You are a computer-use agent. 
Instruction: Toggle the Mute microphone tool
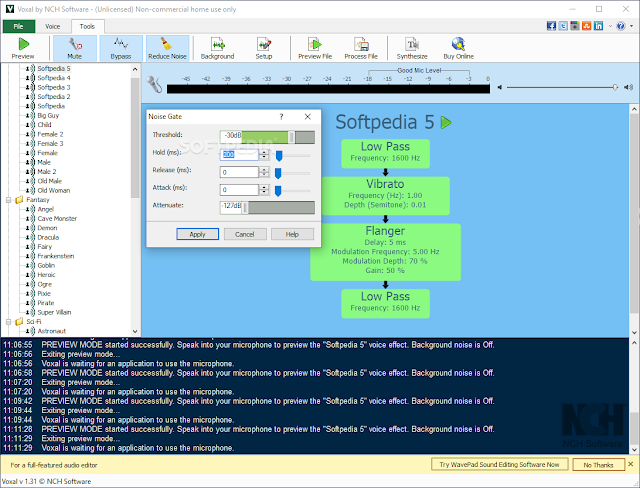pos(74,48)
